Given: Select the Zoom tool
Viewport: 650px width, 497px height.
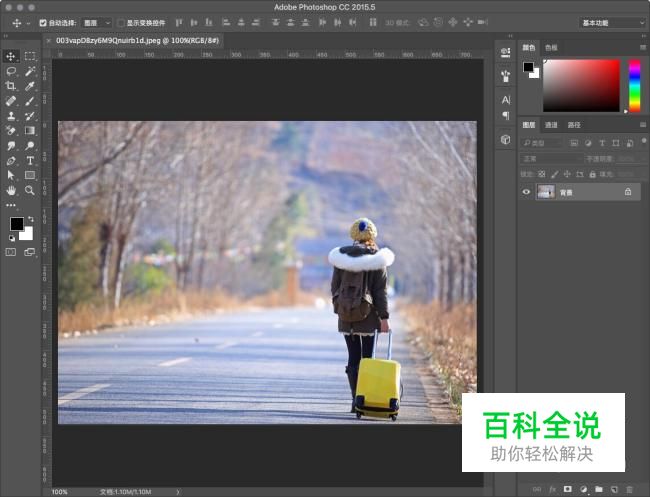Looking at the screenshot, I should tap(30, 190).
